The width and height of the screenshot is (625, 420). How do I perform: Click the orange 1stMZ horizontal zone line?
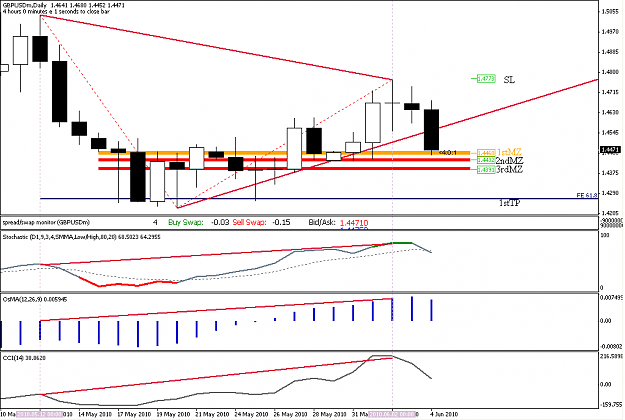284,153
